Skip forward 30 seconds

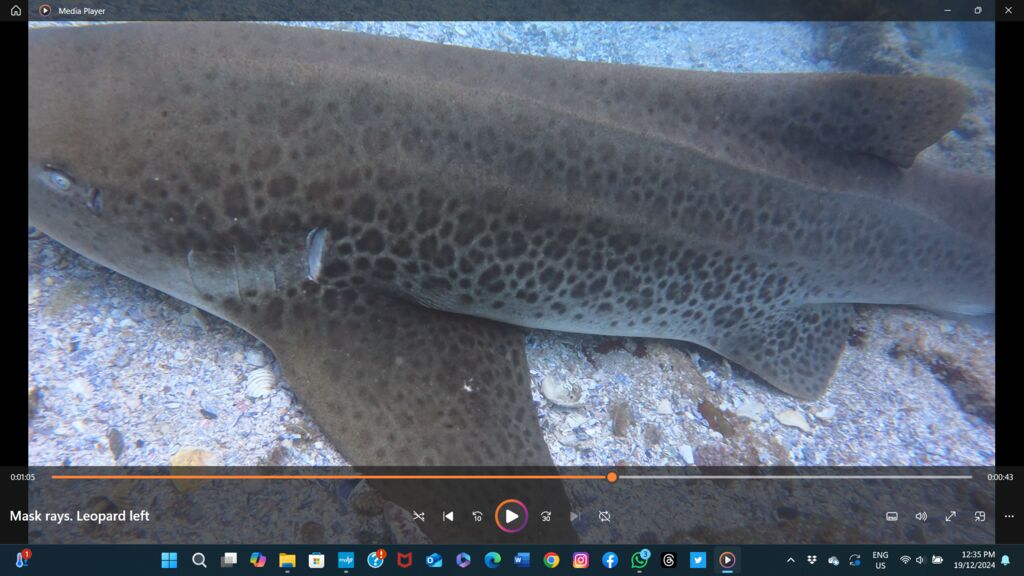[545, 517]
